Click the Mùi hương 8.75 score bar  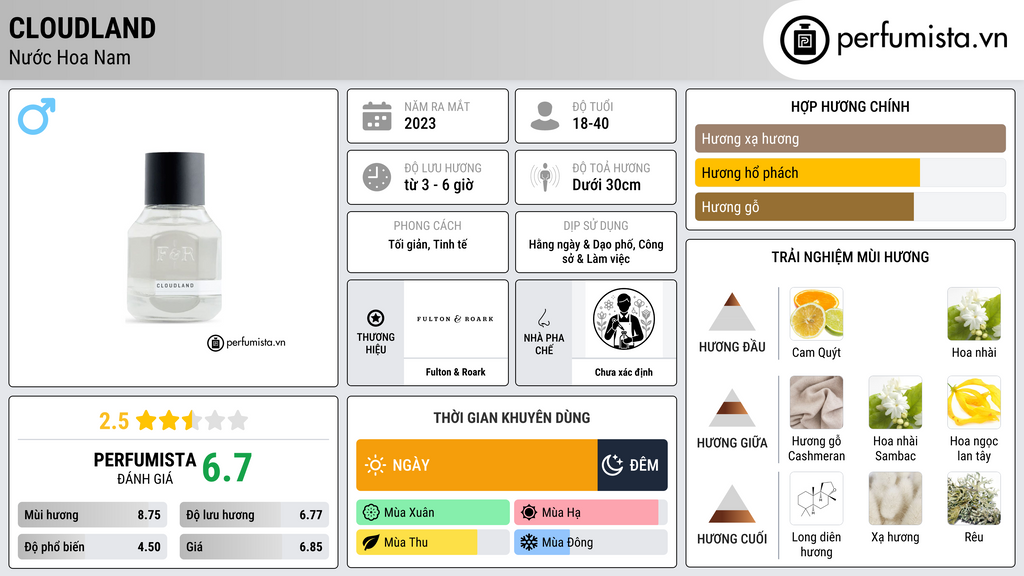click(93, 515)
